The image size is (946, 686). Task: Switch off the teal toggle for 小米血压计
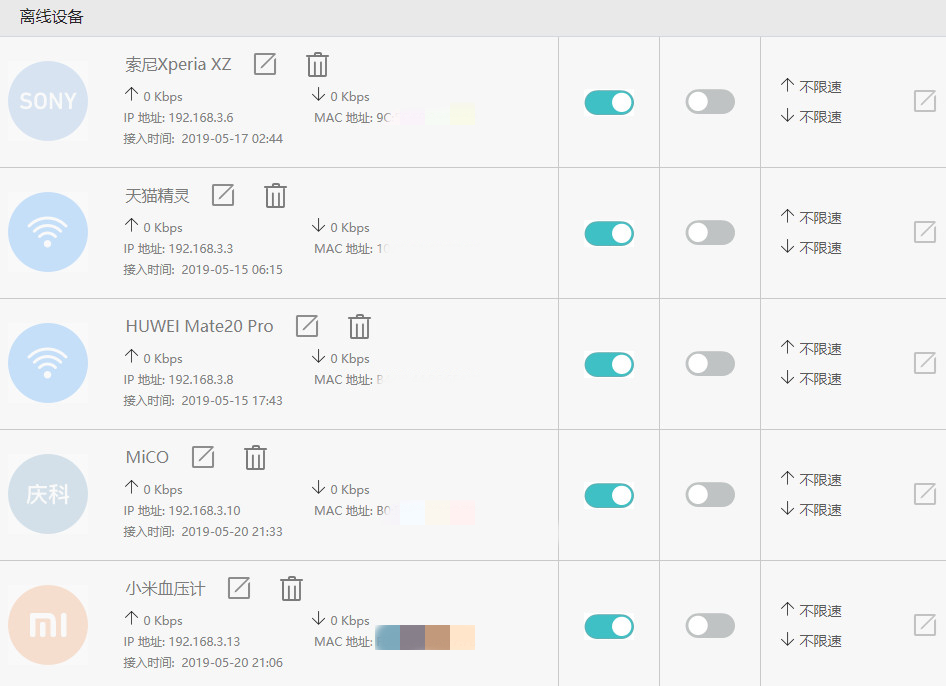click(609, 626)
